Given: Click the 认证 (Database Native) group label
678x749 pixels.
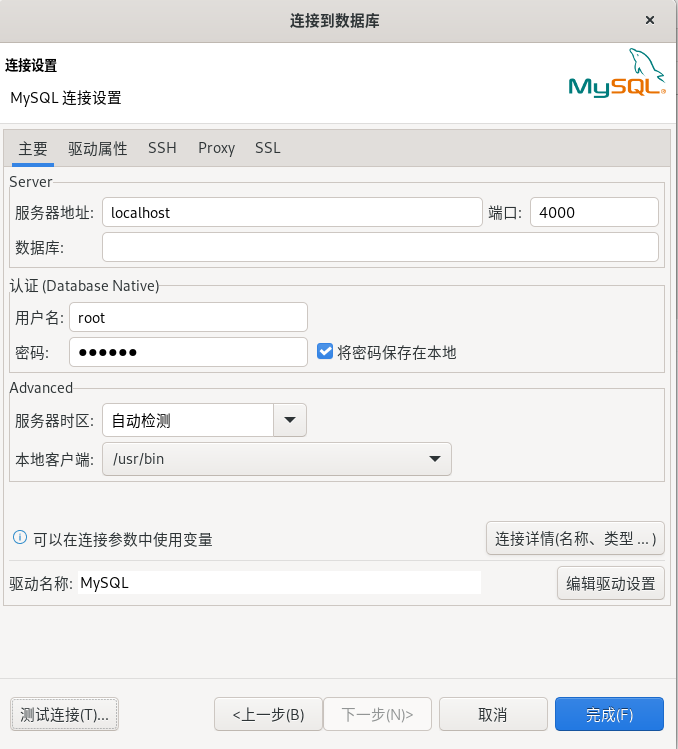Looking at the screenshot, I should coord(85,286).
